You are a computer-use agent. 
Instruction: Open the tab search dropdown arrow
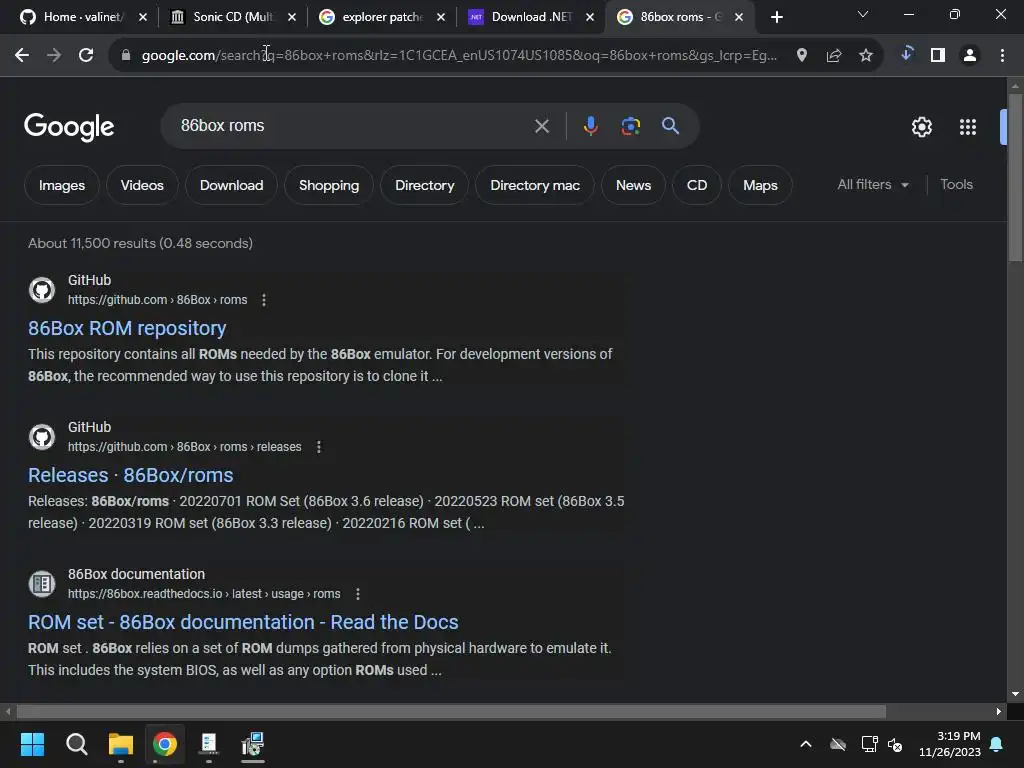[x=863, y=14]
